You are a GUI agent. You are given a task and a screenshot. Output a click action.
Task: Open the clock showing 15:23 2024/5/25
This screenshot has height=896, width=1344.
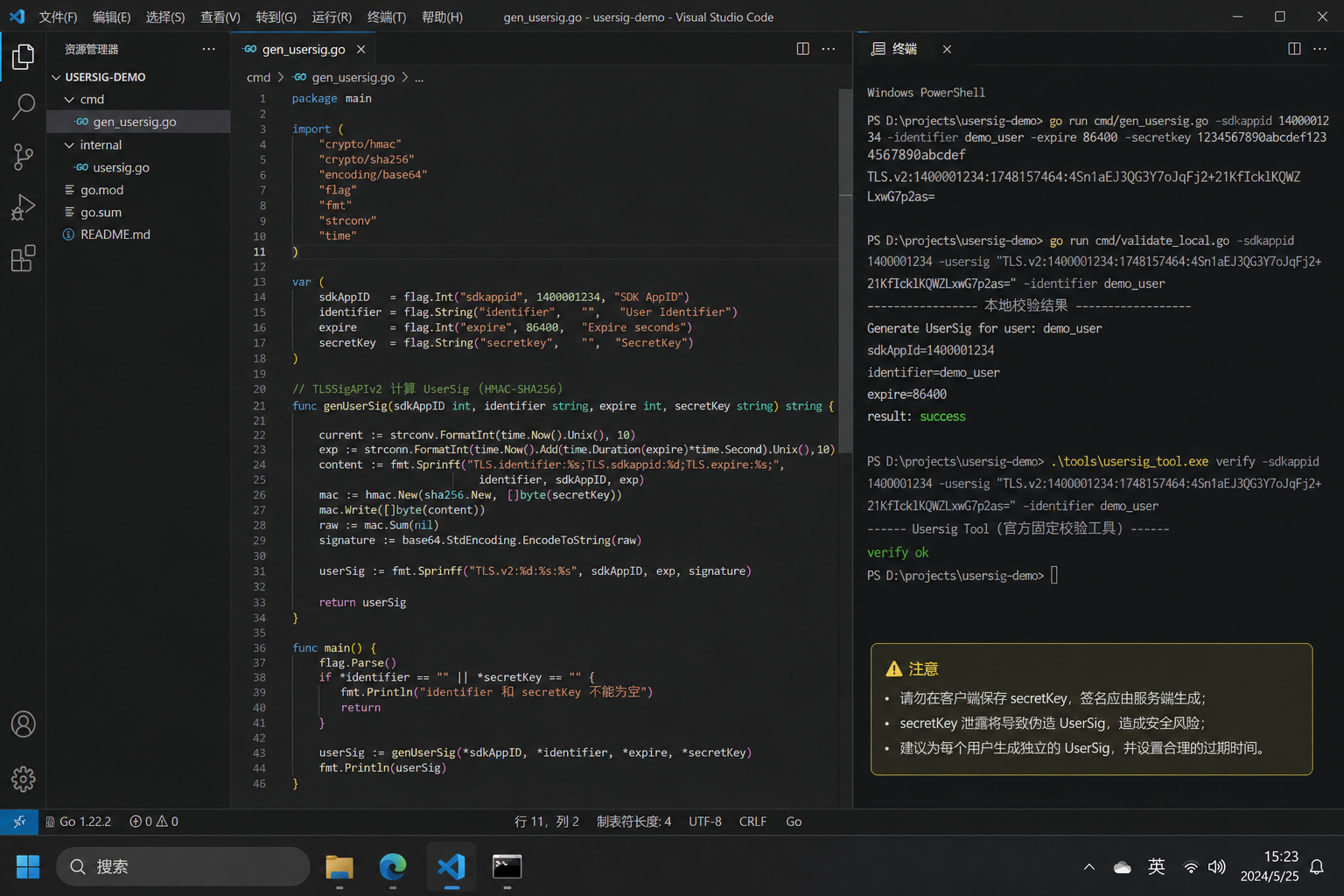tap(1269, 866)
